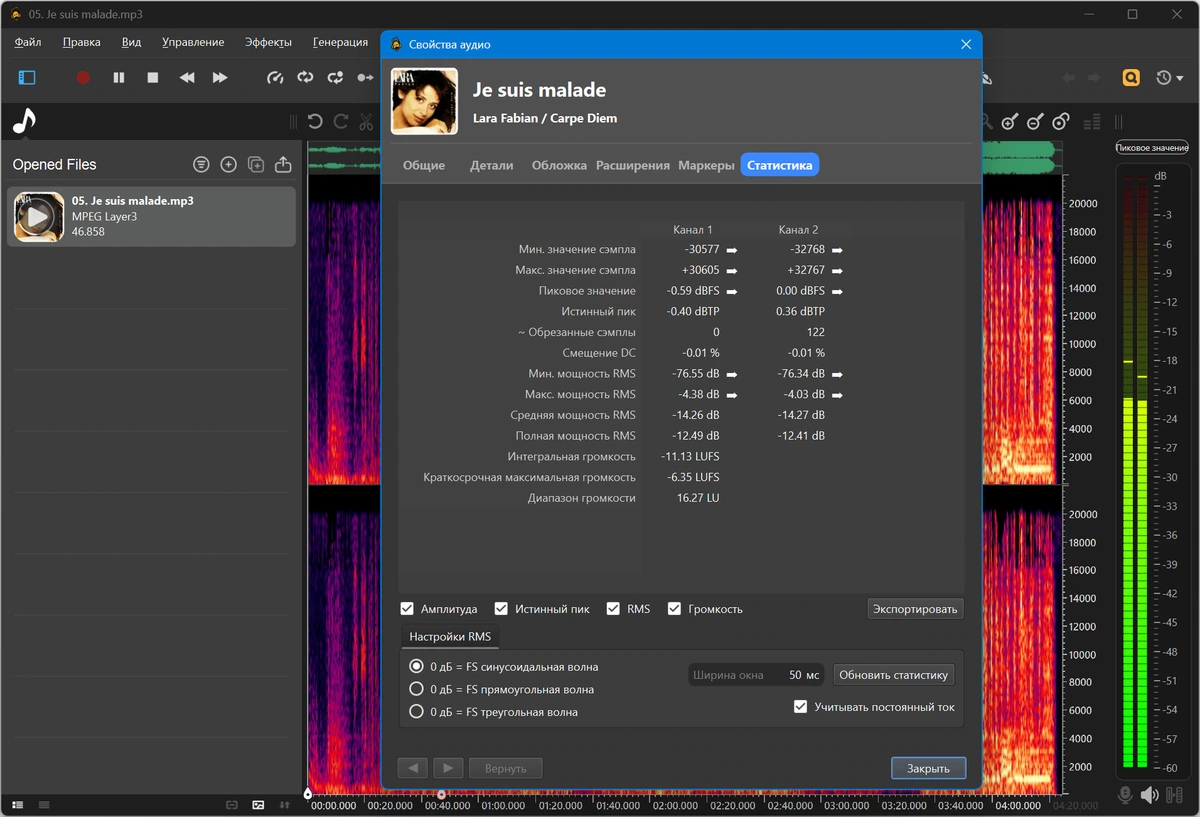
Task: Filter the Opened Files list
Action: 201,164
